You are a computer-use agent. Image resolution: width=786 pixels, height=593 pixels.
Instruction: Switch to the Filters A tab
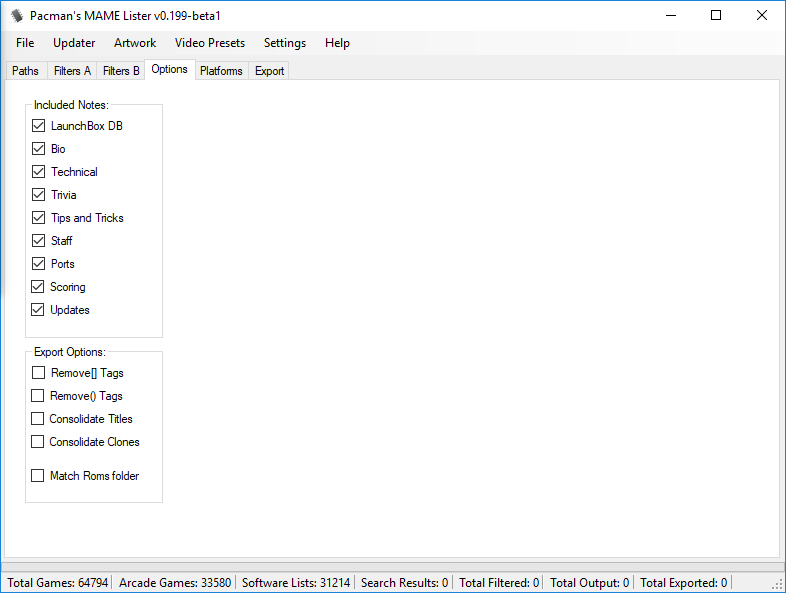72,71
